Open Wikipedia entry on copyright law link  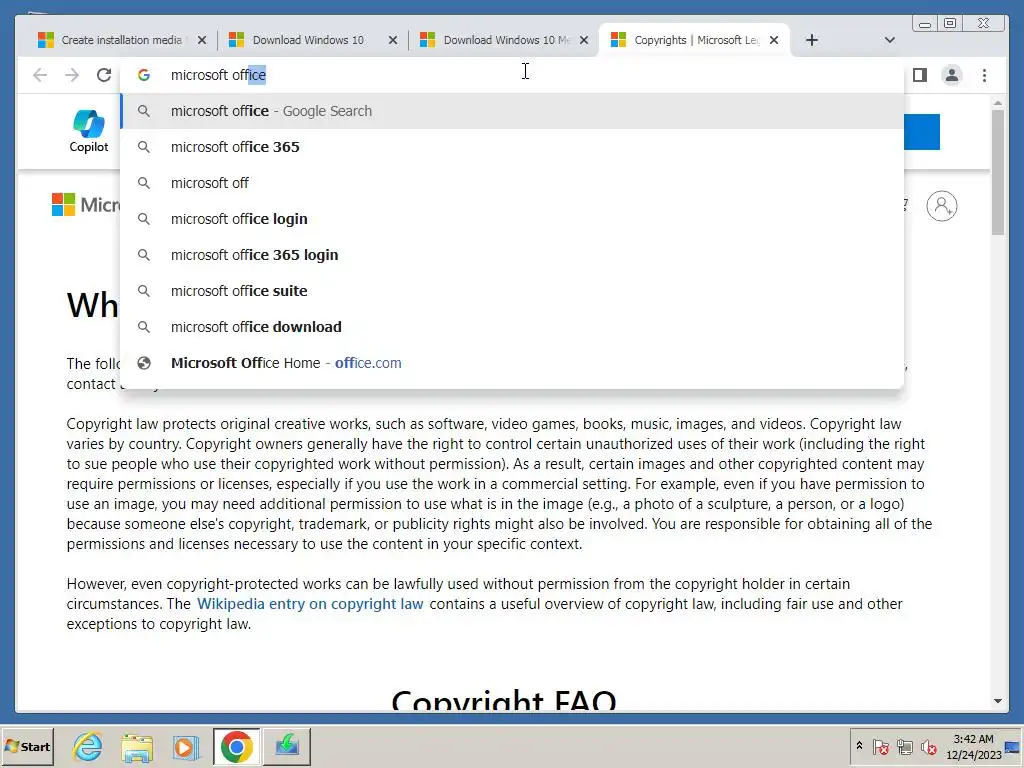click(310, 603)
